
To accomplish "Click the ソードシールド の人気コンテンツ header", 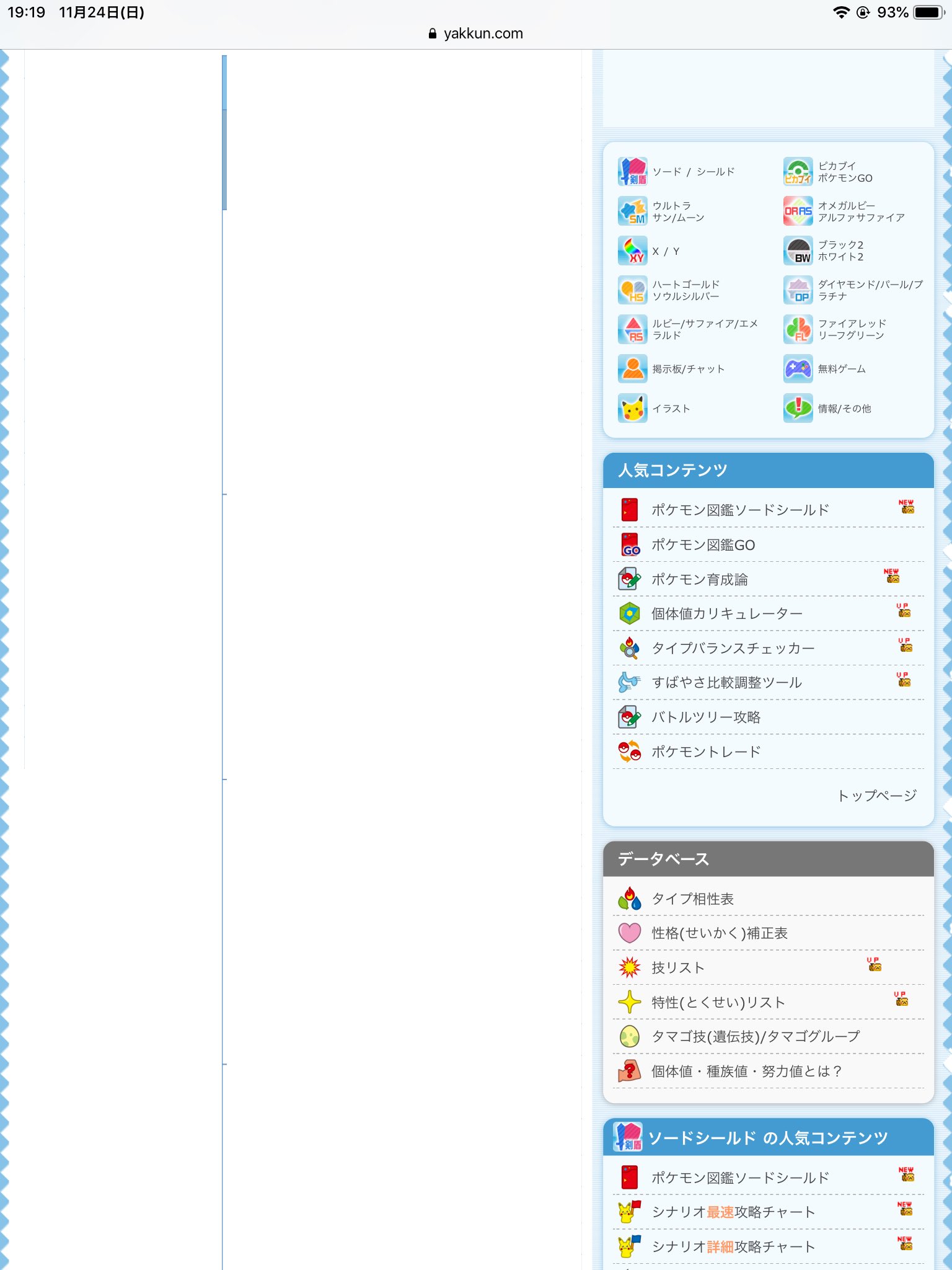I will coord(769,1138).
